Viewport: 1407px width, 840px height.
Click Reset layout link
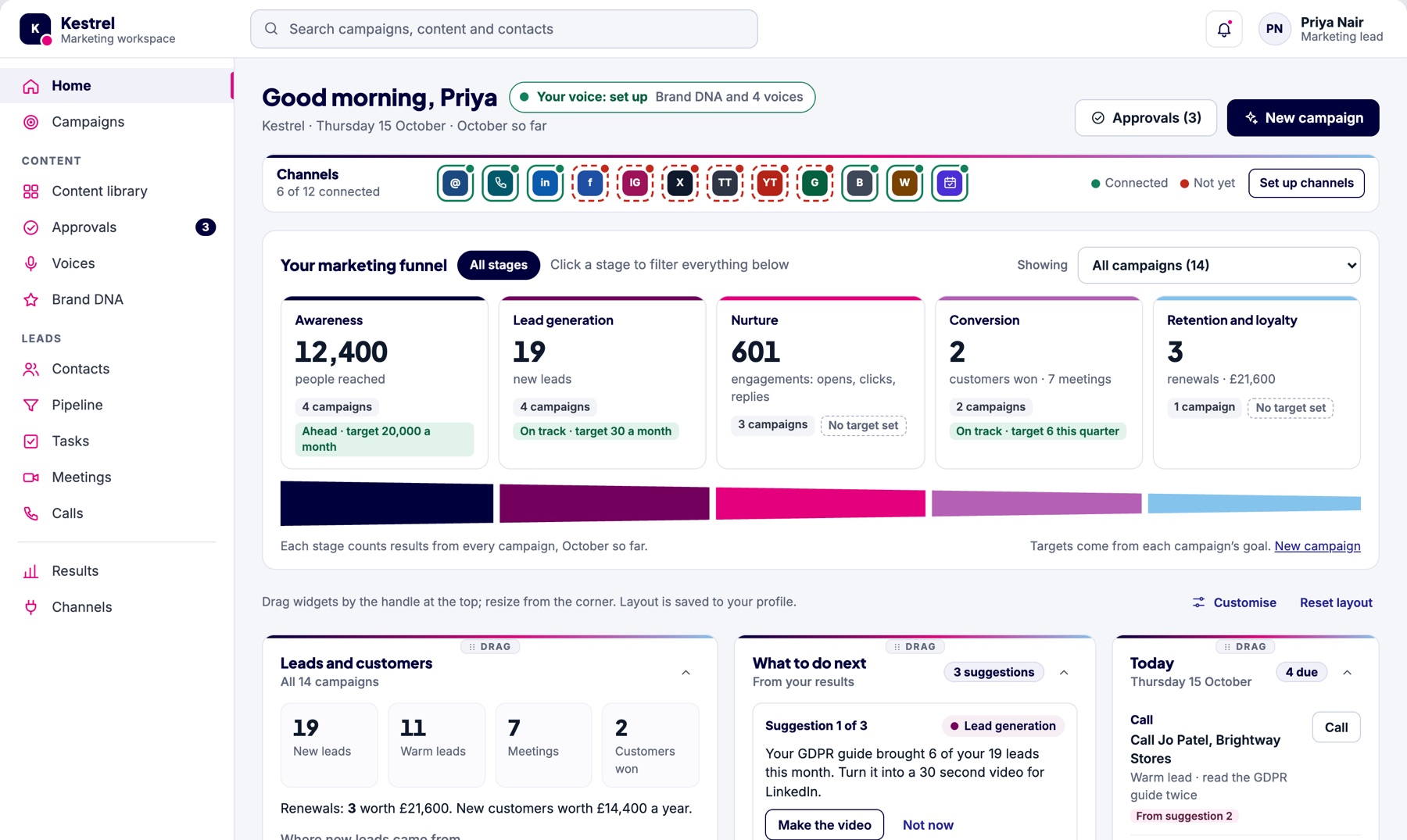(x=1336, y=602)
